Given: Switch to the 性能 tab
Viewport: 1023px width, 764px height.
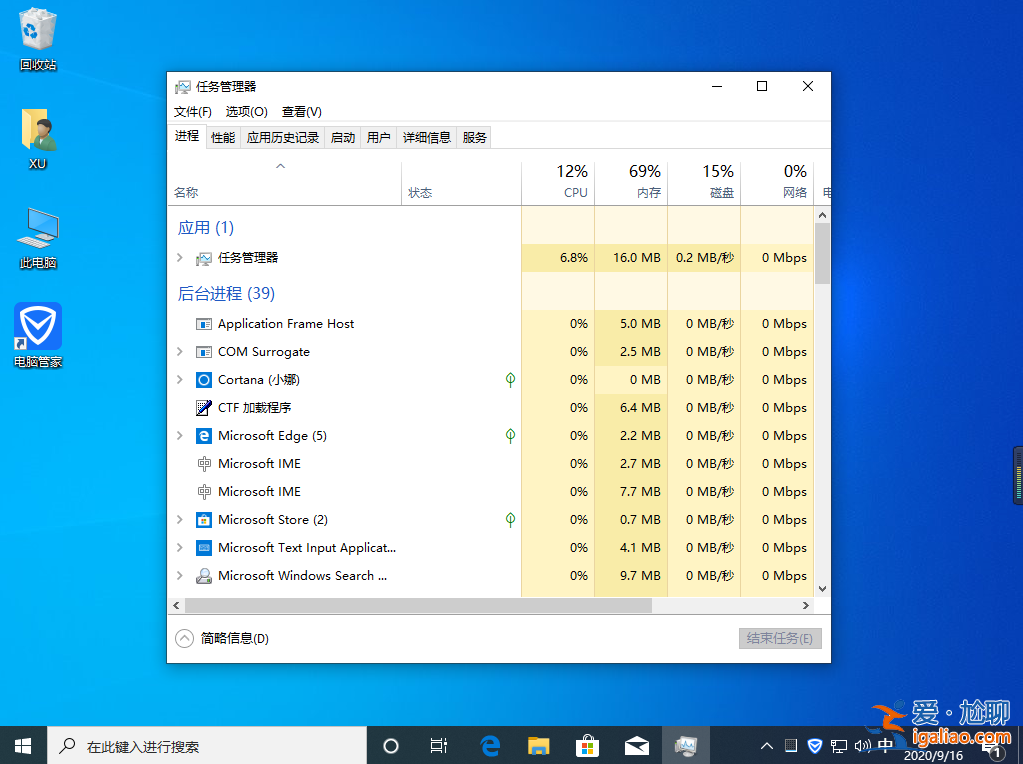Looking at the screenshot, I should (222, 137).
